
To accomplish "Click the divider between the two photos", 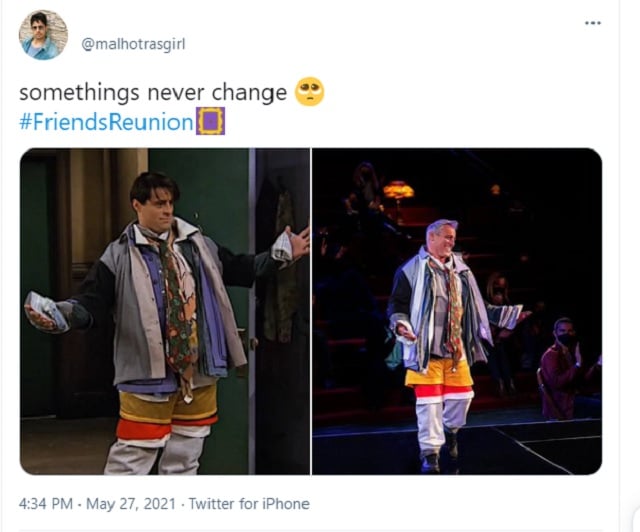I will tap(311, 311).
